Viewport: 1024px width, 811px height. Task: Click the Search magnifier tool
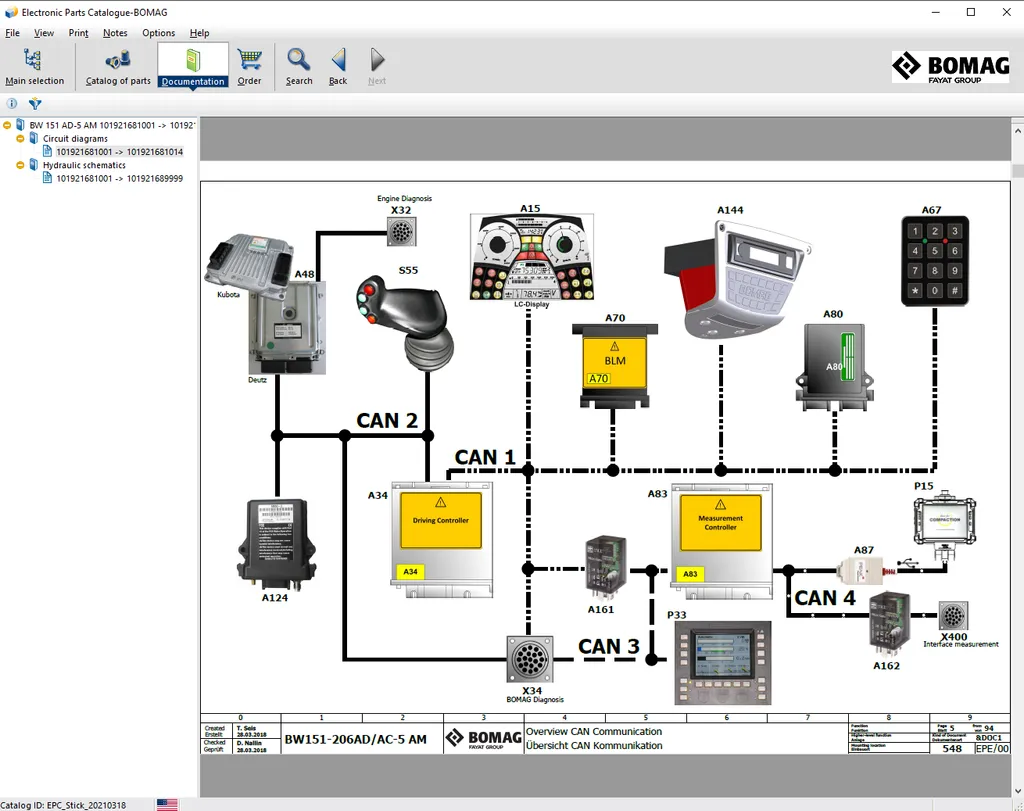coord(299,67)
